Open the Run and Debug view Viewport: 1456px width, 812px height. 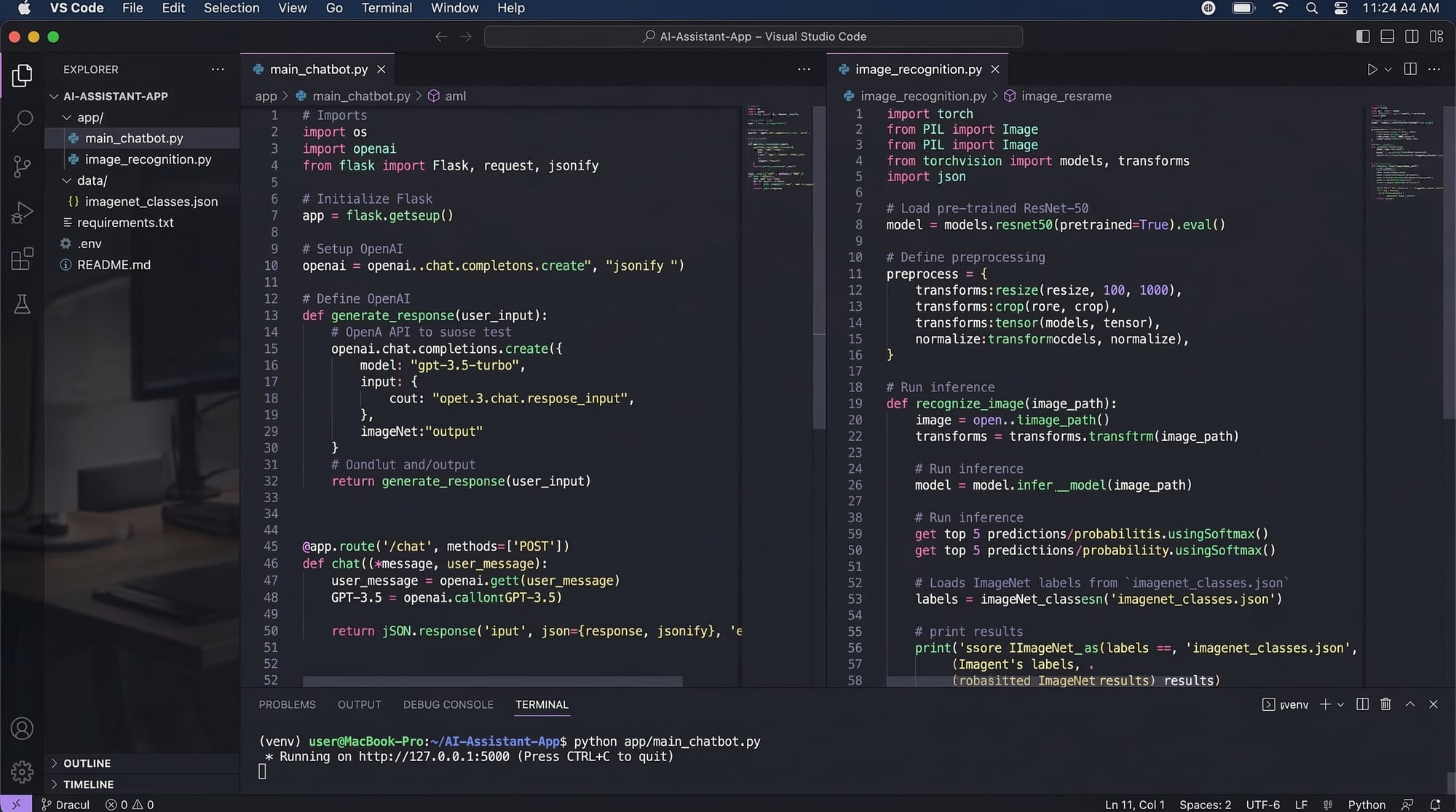point(22,212)
